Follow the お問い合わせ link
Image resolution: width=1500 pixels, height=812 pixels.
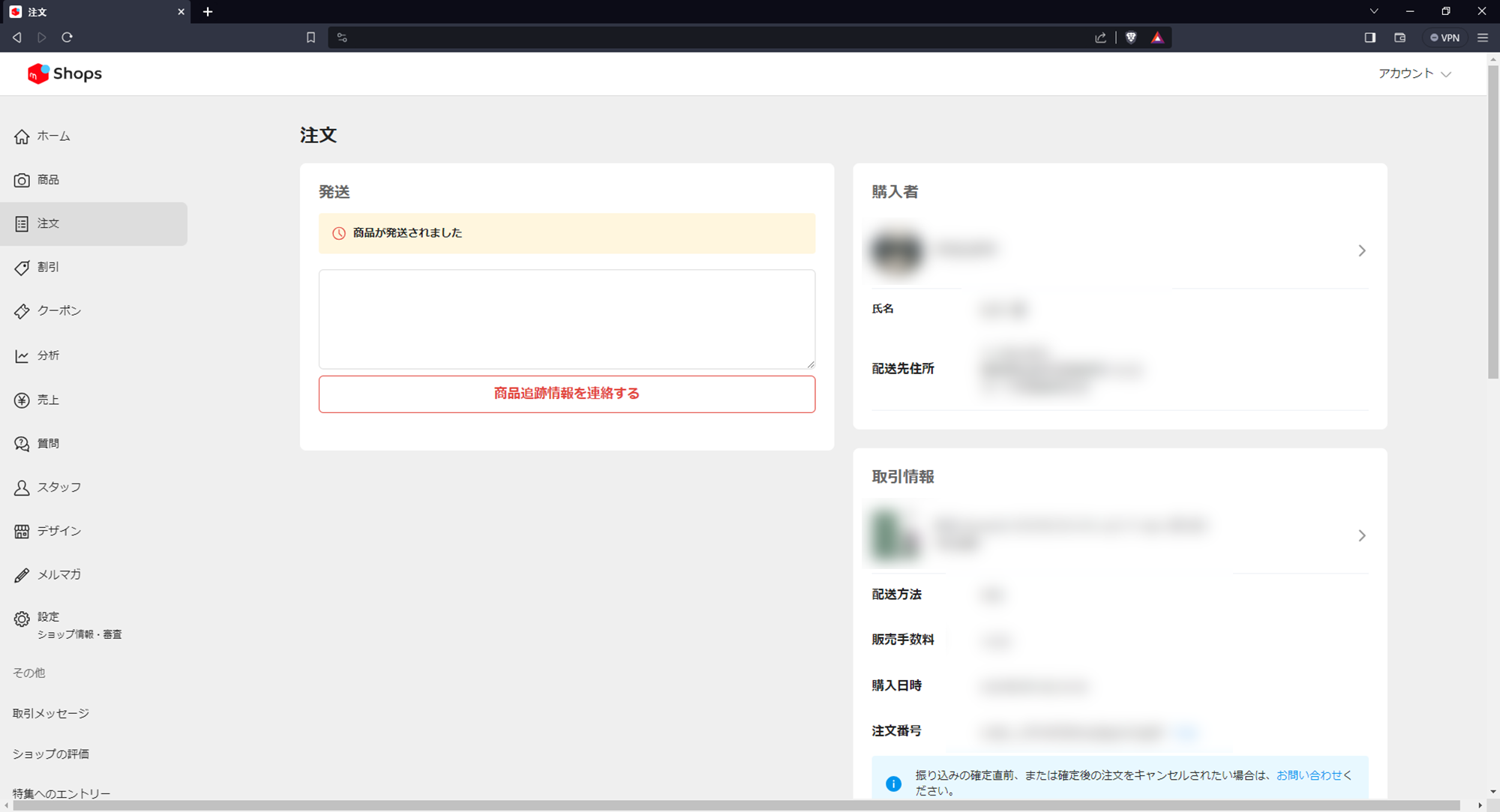1309,775
